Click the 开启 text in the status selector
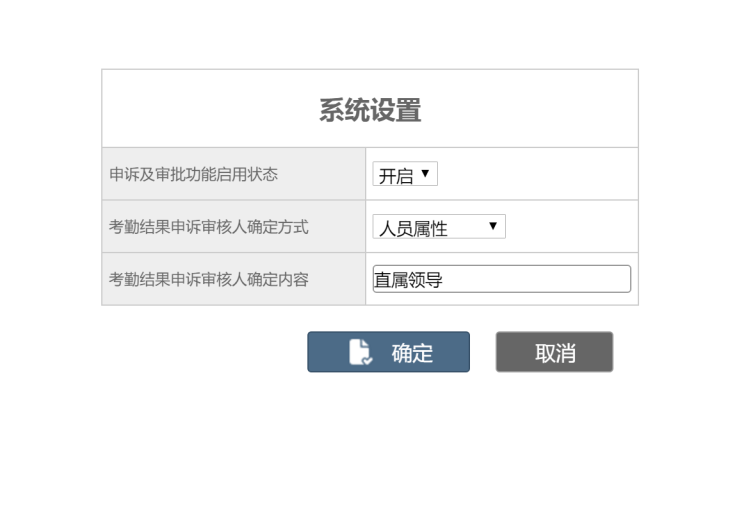The image size is (746, 507). pos(395,176)
